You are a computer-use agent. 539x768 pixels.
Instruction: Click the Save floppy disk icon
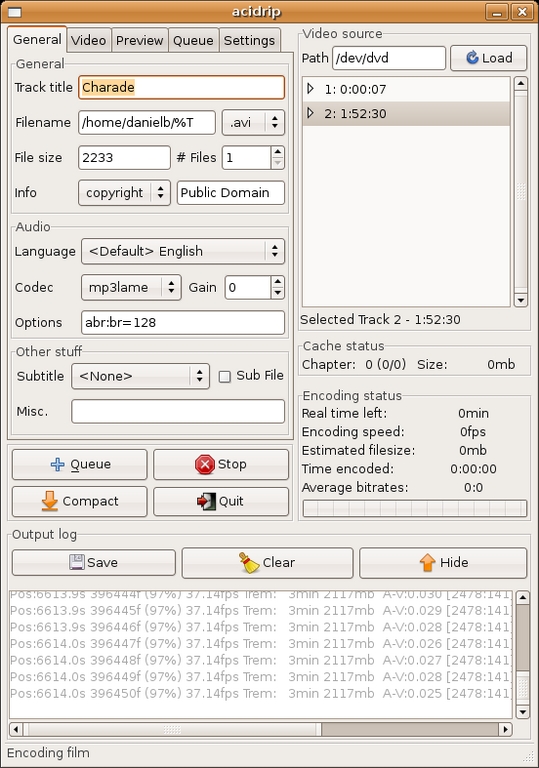pyautogui.click(x=76, y=562)
